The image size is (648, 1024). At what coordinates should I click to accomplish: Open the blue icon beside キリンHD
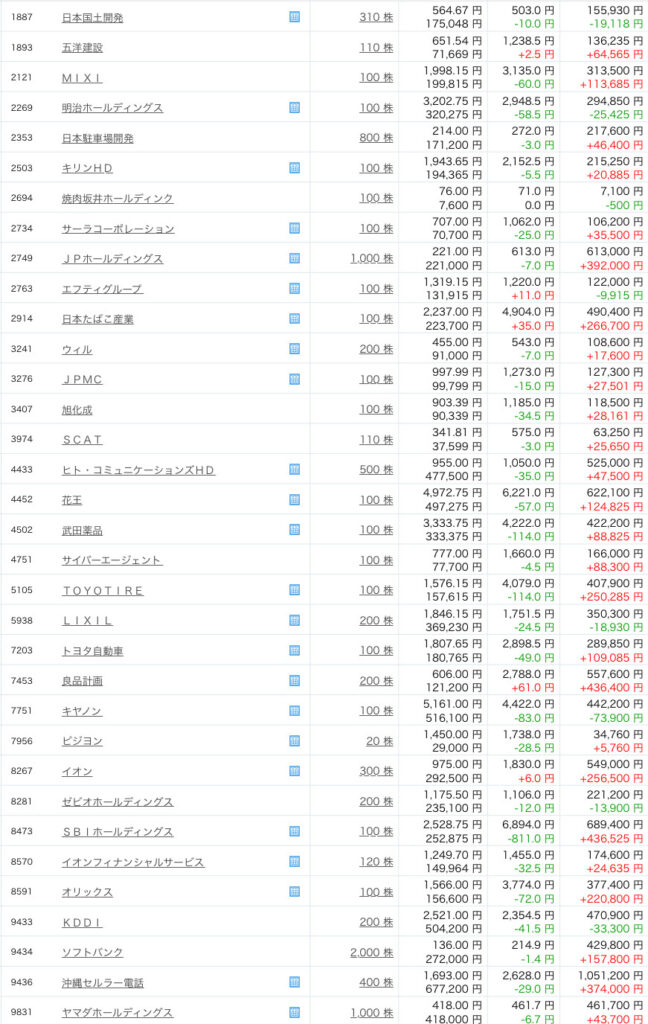[295, 168]
